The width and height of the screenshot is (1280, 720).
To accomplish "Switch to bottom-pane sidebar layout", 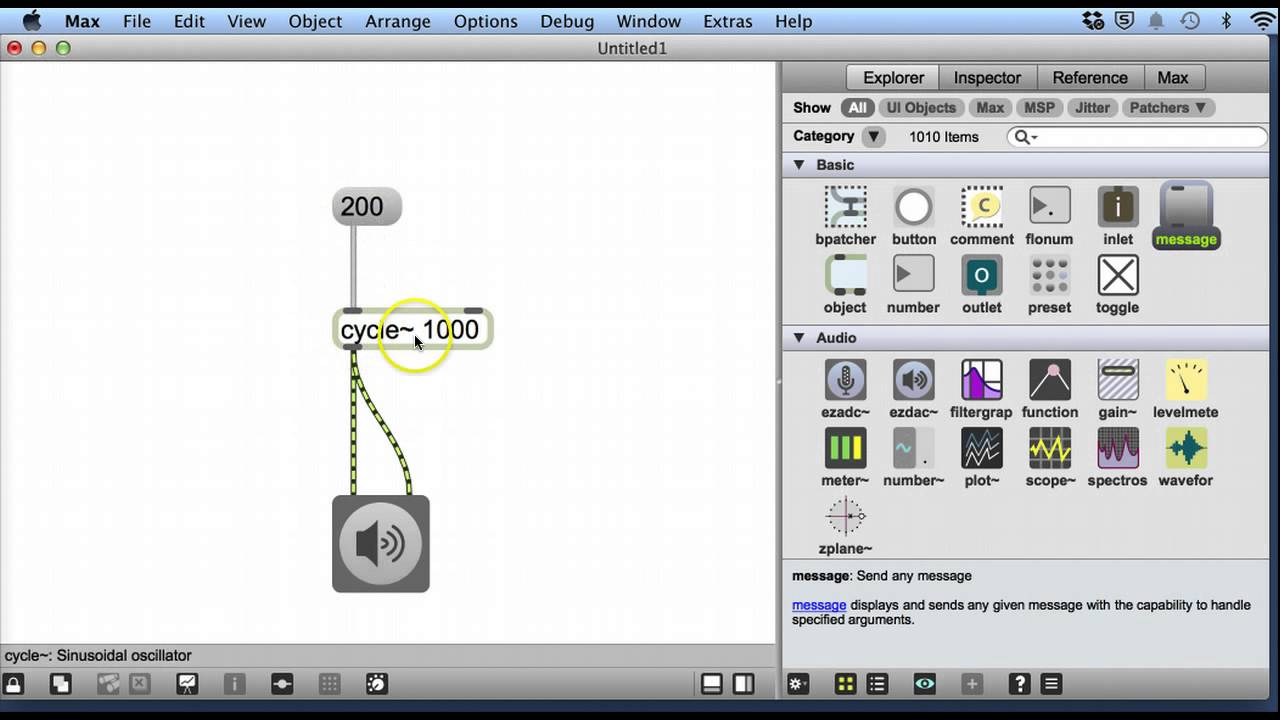I will (x=712, y=684).
